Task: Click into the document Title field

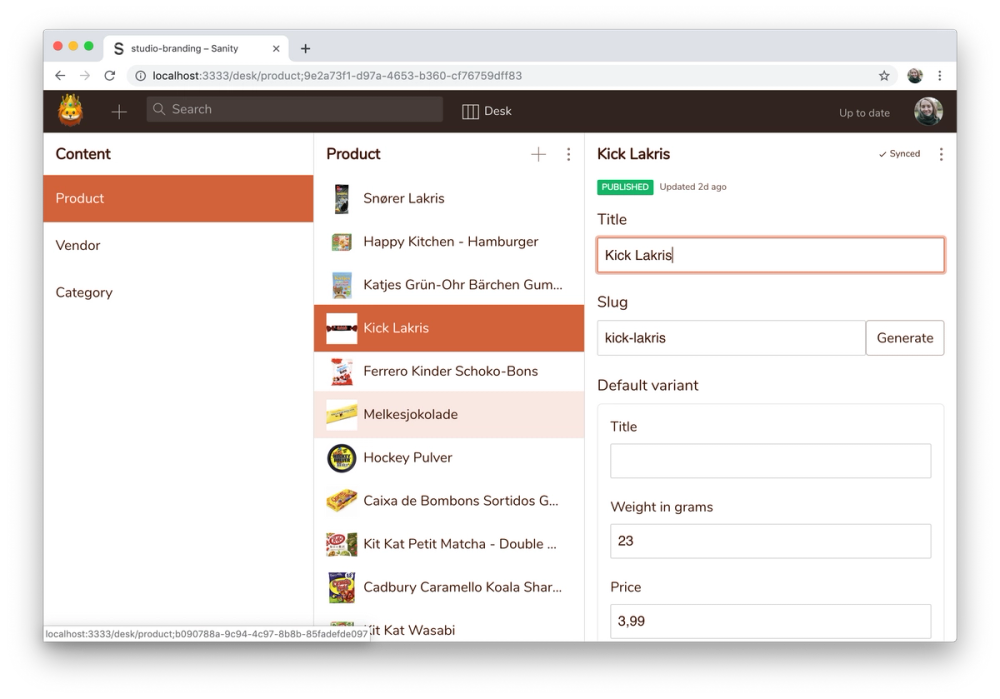Action: click(770, 255)
